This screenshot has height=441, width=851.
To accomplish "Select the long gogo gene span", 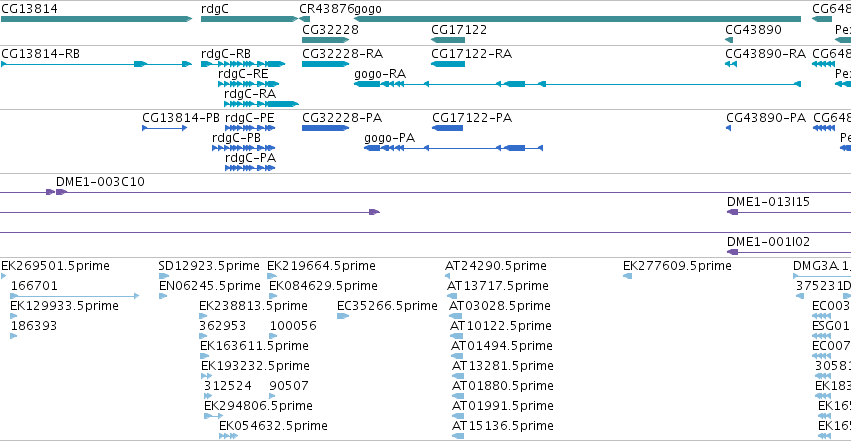I will click(x=577, y=19).
